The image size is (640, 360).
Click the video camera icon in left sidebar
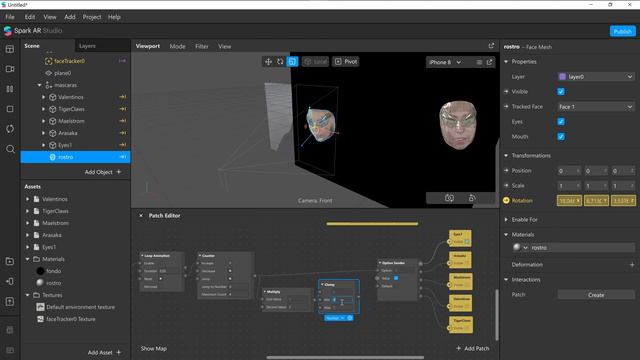pos(10,69)
